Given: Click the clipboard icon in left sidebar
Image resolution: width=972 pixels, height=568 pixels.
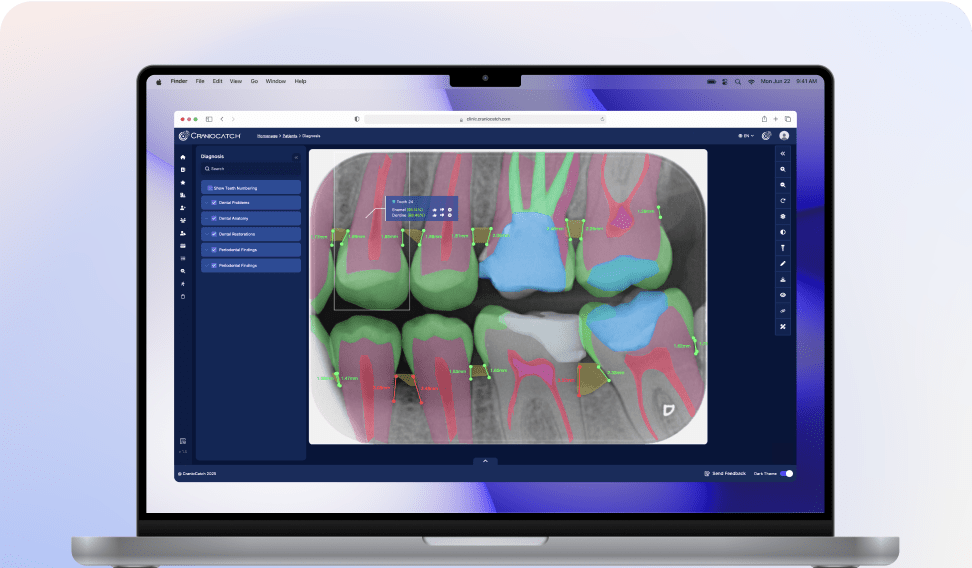Looking at the screenshot, I should click(183, 296).
